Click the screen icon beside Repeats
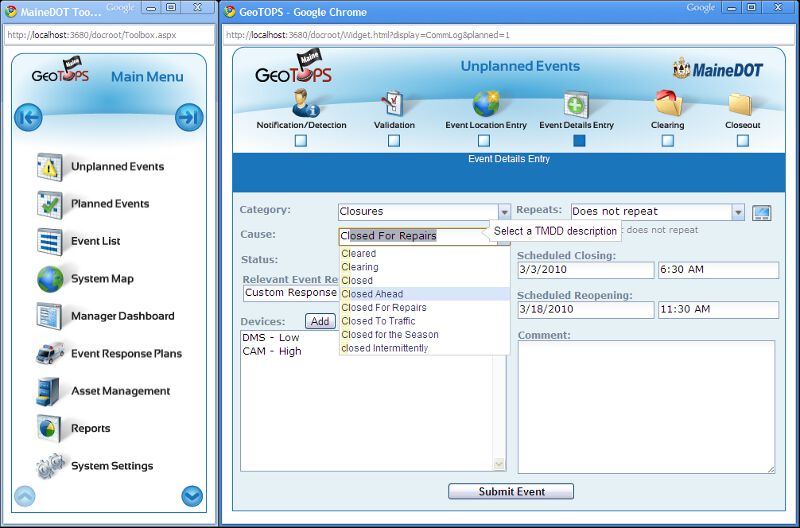The height and width of the screenshot is (528, 800). pyautogui.click(x=761, y=212)
